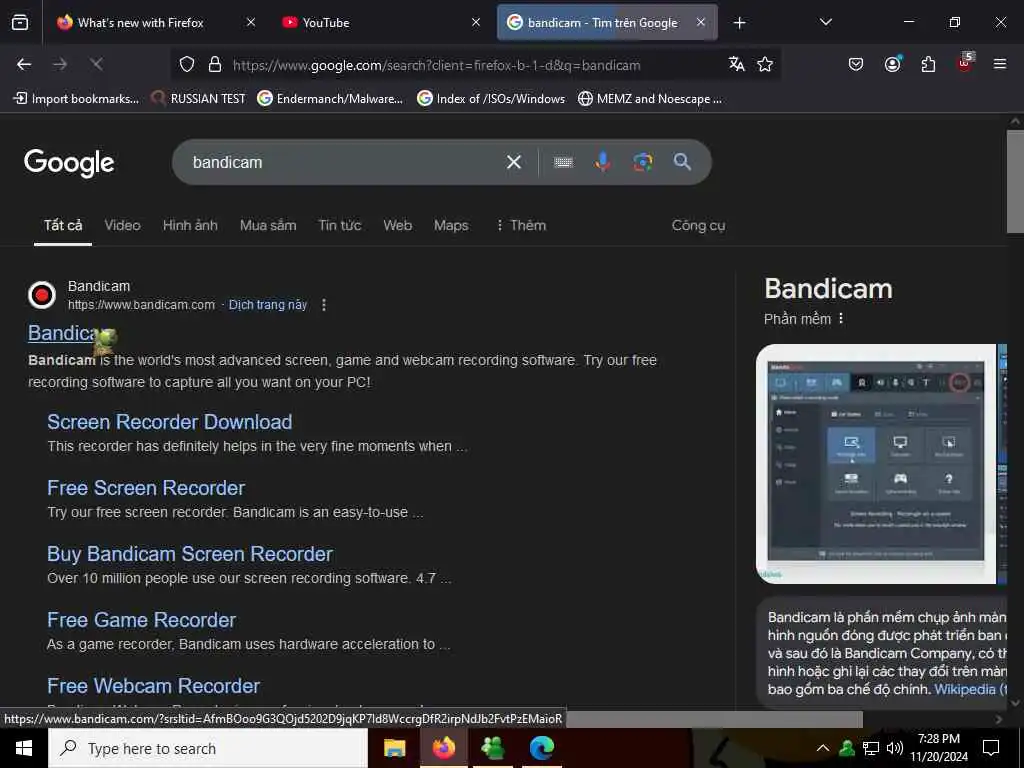The height and width of the screenshot is (768, 1024).
Task: Open Import bookmarks bookmark item
Action: (76, 99)
